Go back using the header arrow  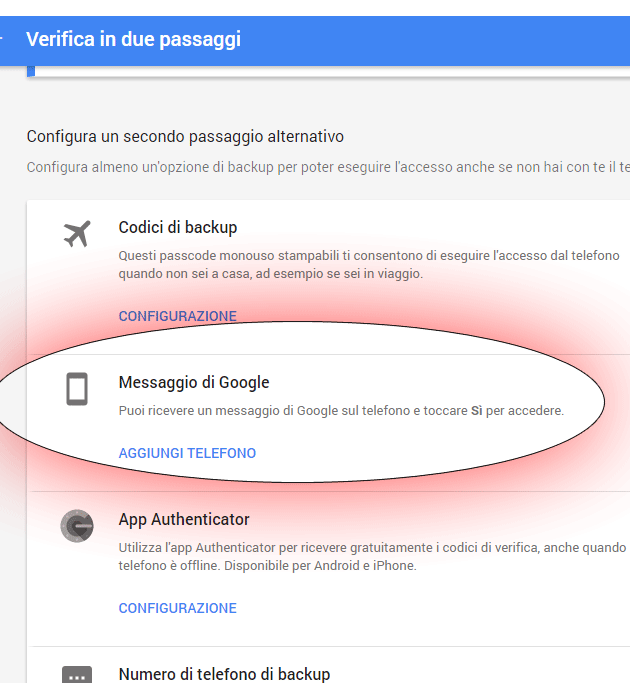(x=3, y=40)
